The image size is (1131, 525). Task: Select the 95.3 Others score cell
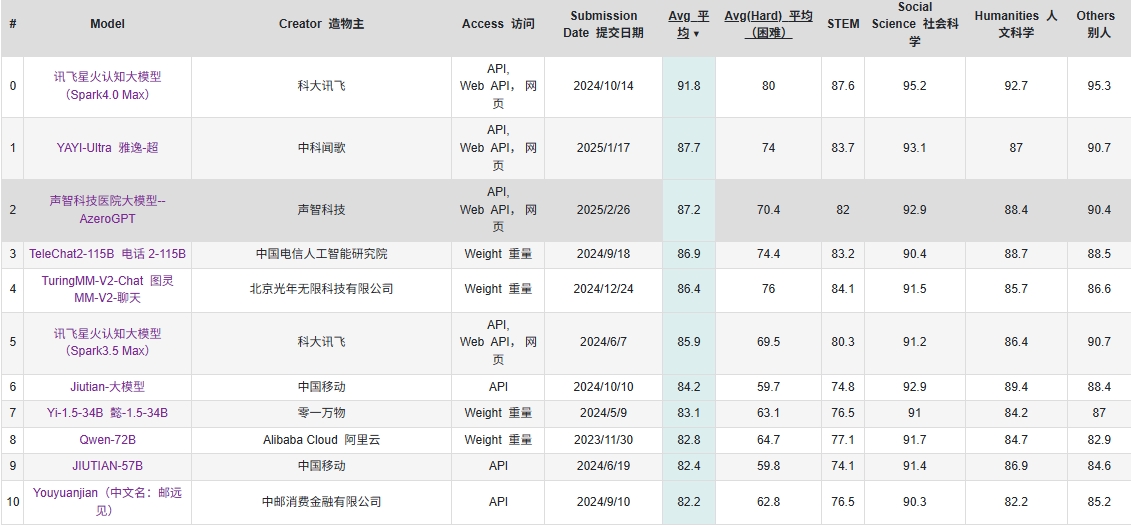tap(1099, 86)
